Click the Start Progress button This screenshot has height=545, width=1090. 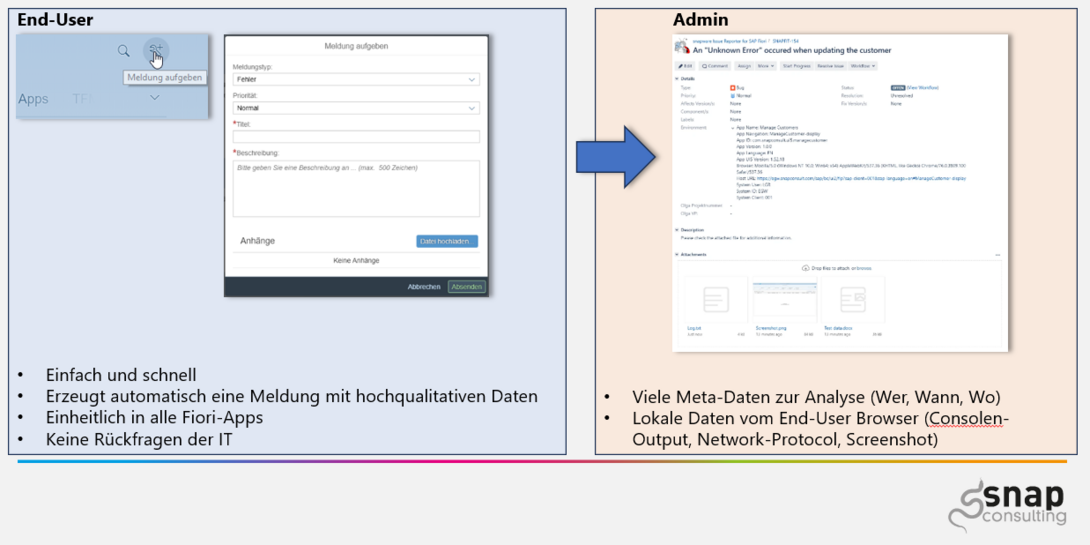[x=796, y=66]
